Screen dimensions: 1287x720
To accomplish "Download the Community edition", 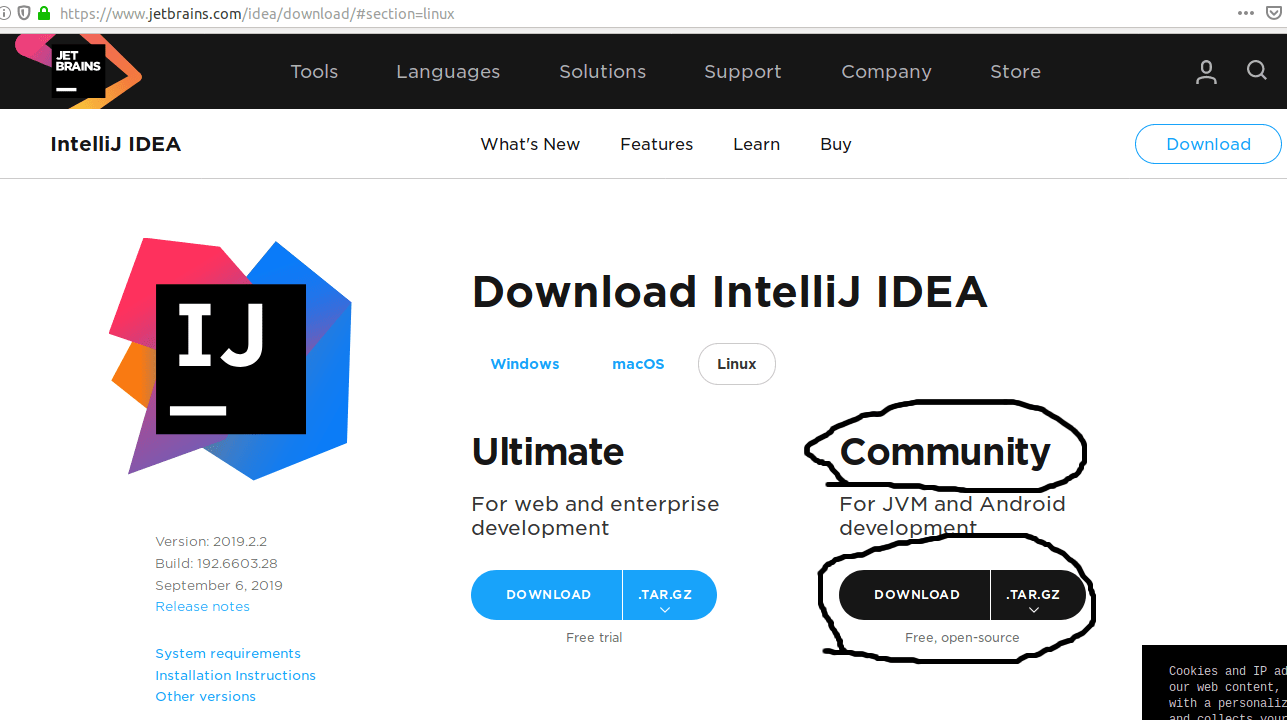I will click(x=916, y=595).
